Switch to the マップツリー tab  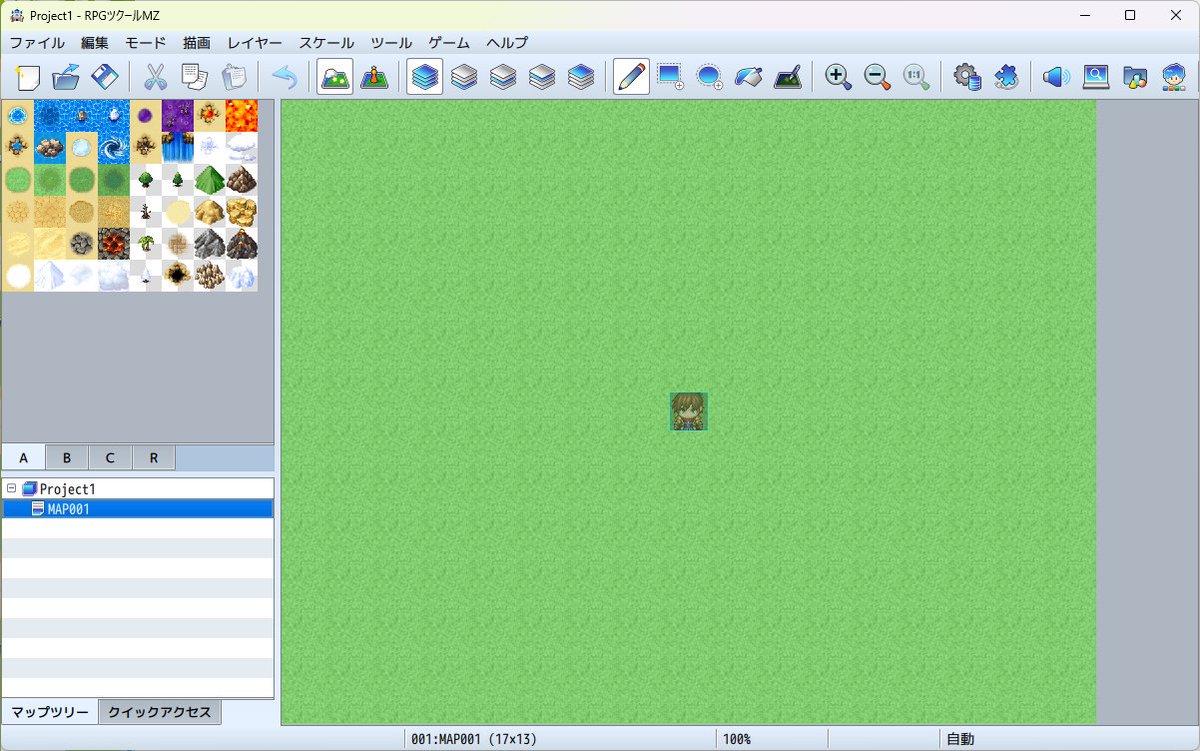[50, 712]
